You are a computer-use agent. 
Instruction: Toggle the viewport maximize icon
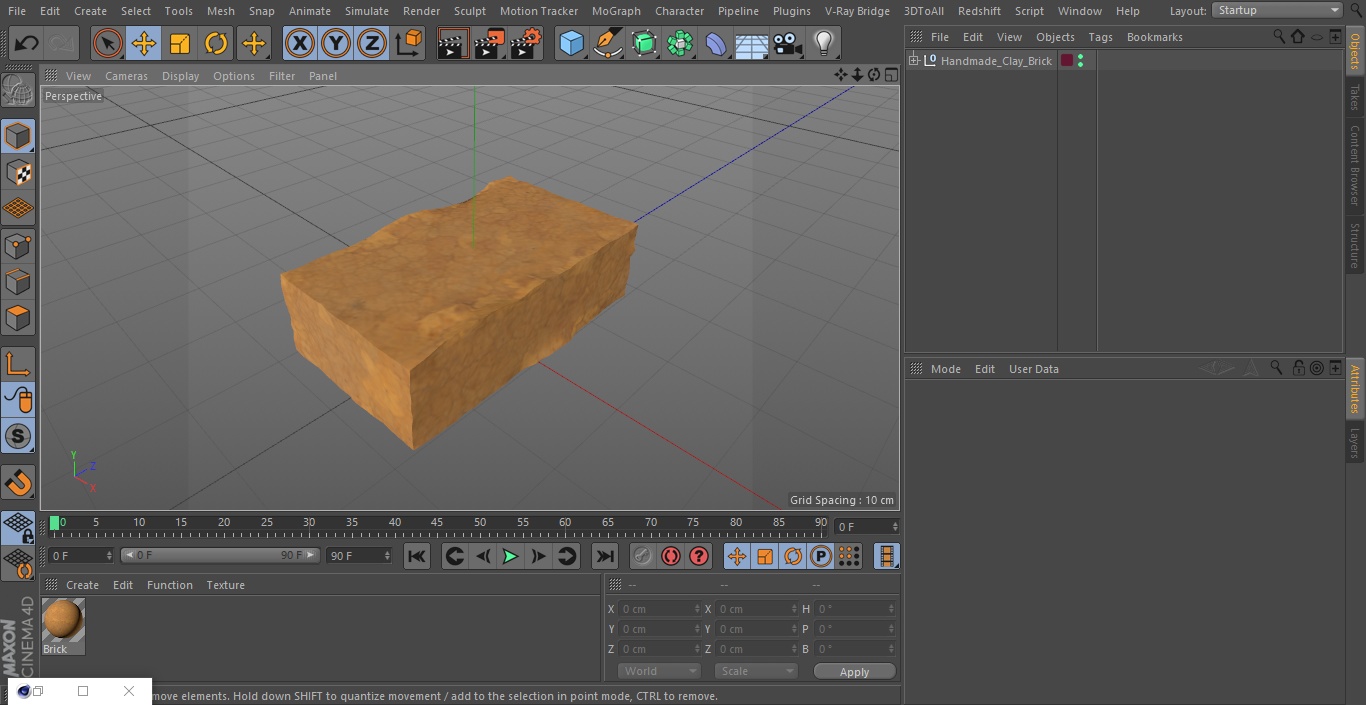point(891,75)
